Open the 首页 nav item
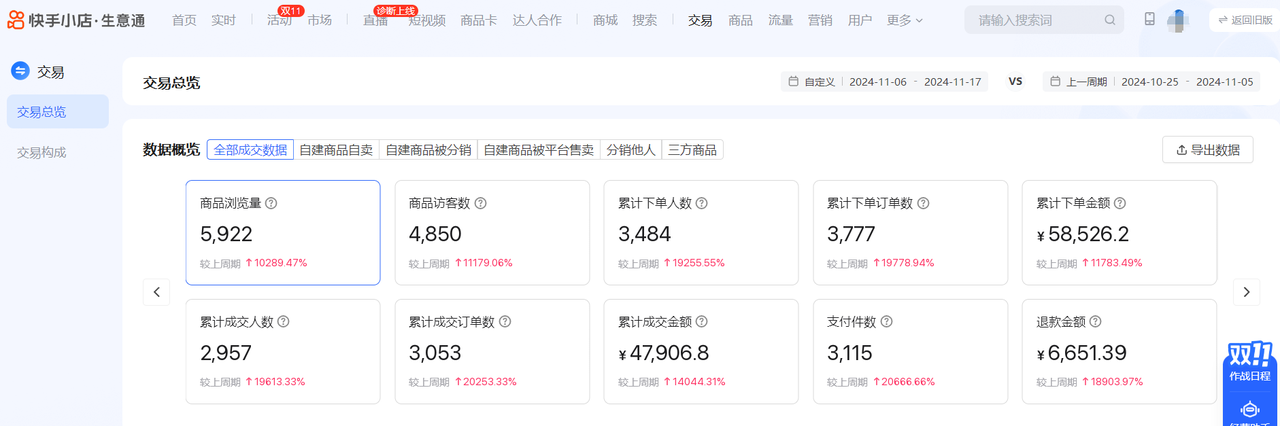Image resolution: width=1280 pixels, height=426 pixels. [184, 20]
